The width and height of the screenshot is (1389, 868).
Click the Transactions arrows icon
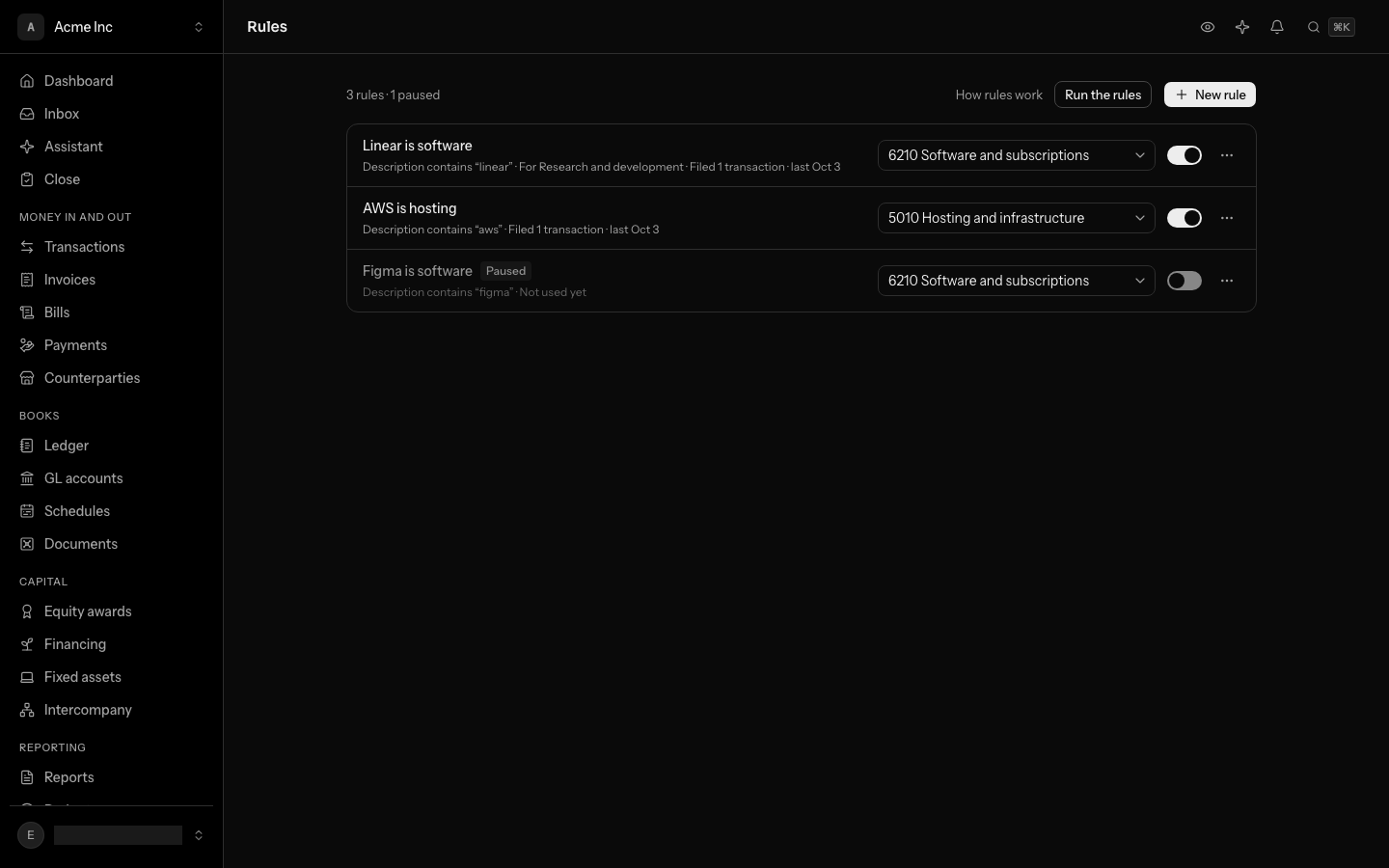point(27,247)
